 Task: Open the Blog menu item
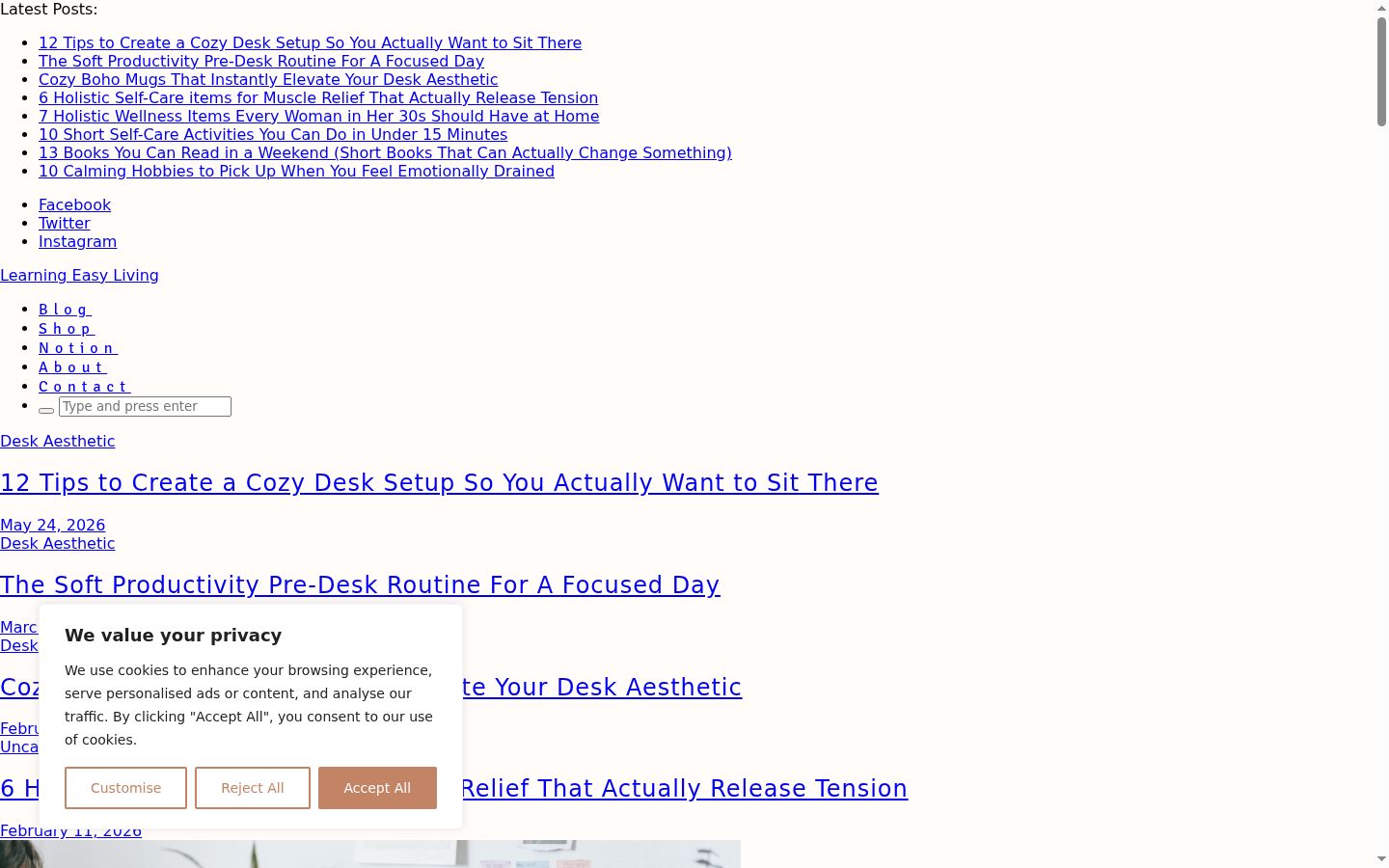[x=65, y=310]
